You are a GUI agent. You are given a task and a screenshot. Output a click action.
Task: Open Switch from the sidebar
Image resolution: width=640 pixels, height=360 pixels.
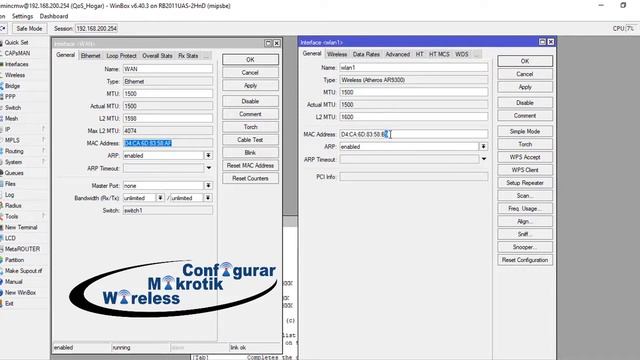[13, 108]
